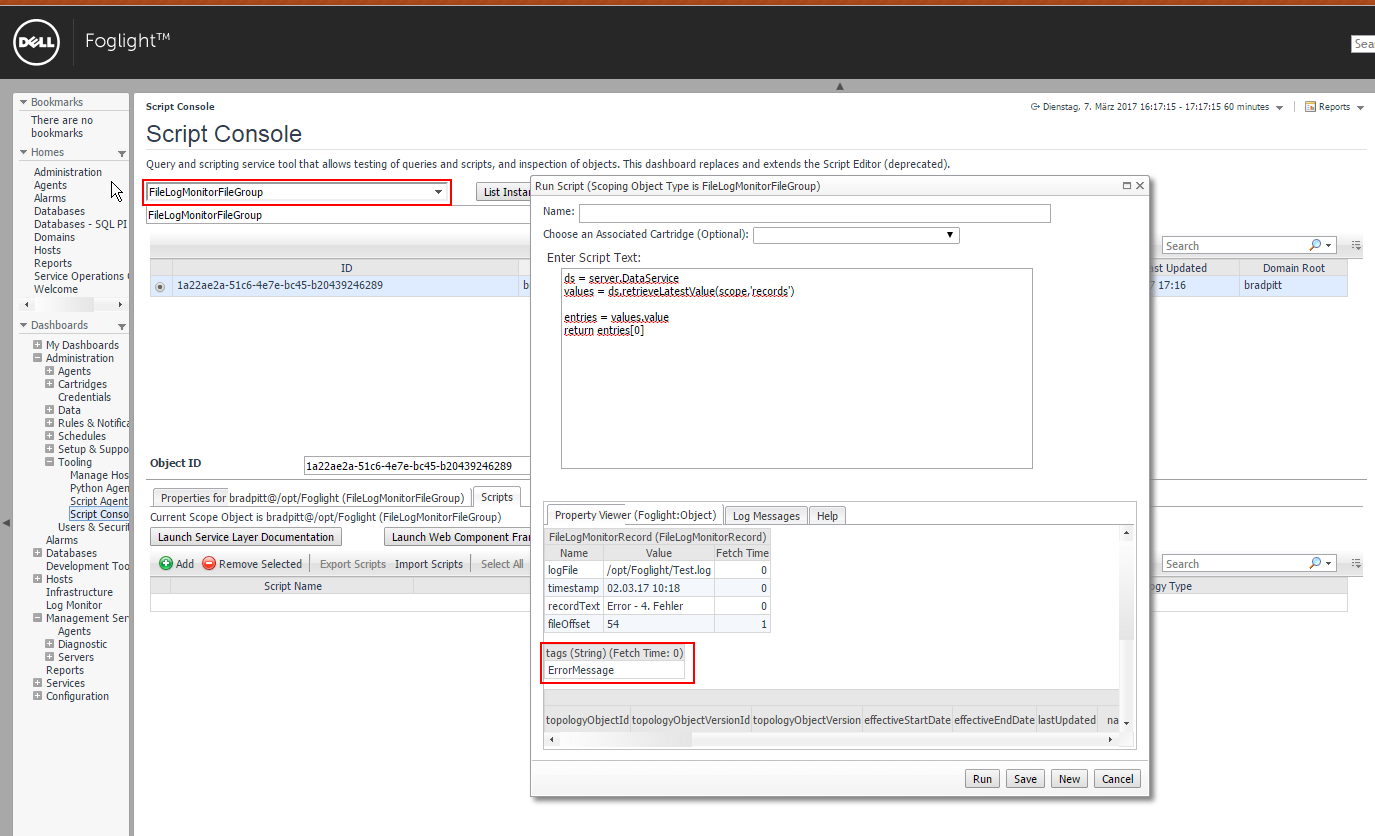Click the Cancel button

(1117, 779)
